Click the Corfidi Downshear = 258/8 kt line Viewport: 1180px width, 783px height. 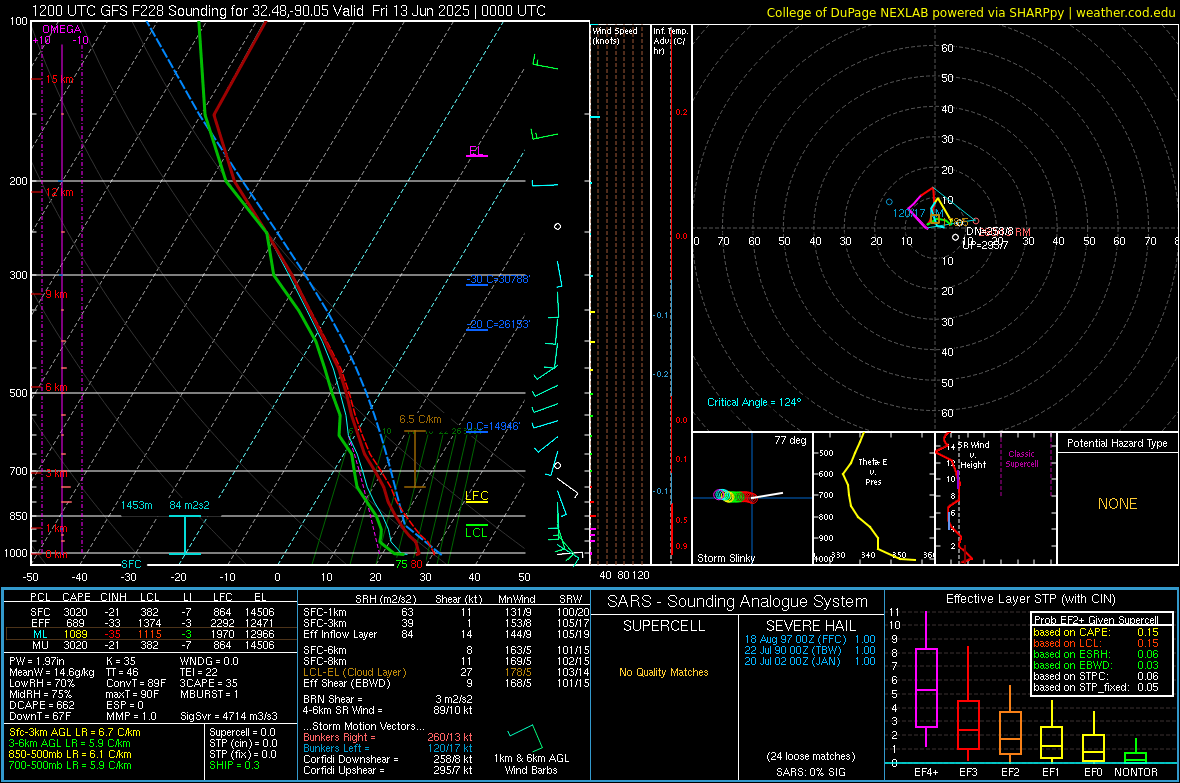[388, 759]
